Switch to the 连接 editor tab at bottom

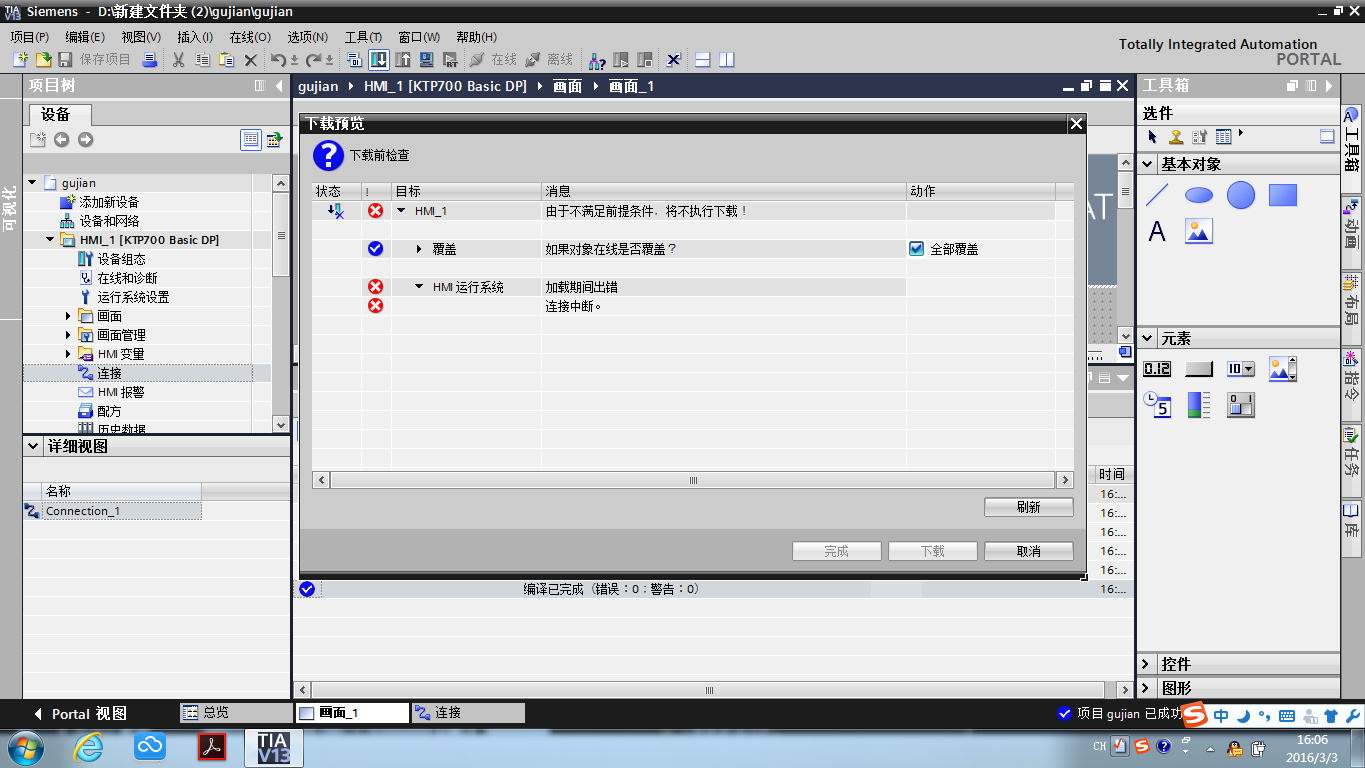pos(468,713)
